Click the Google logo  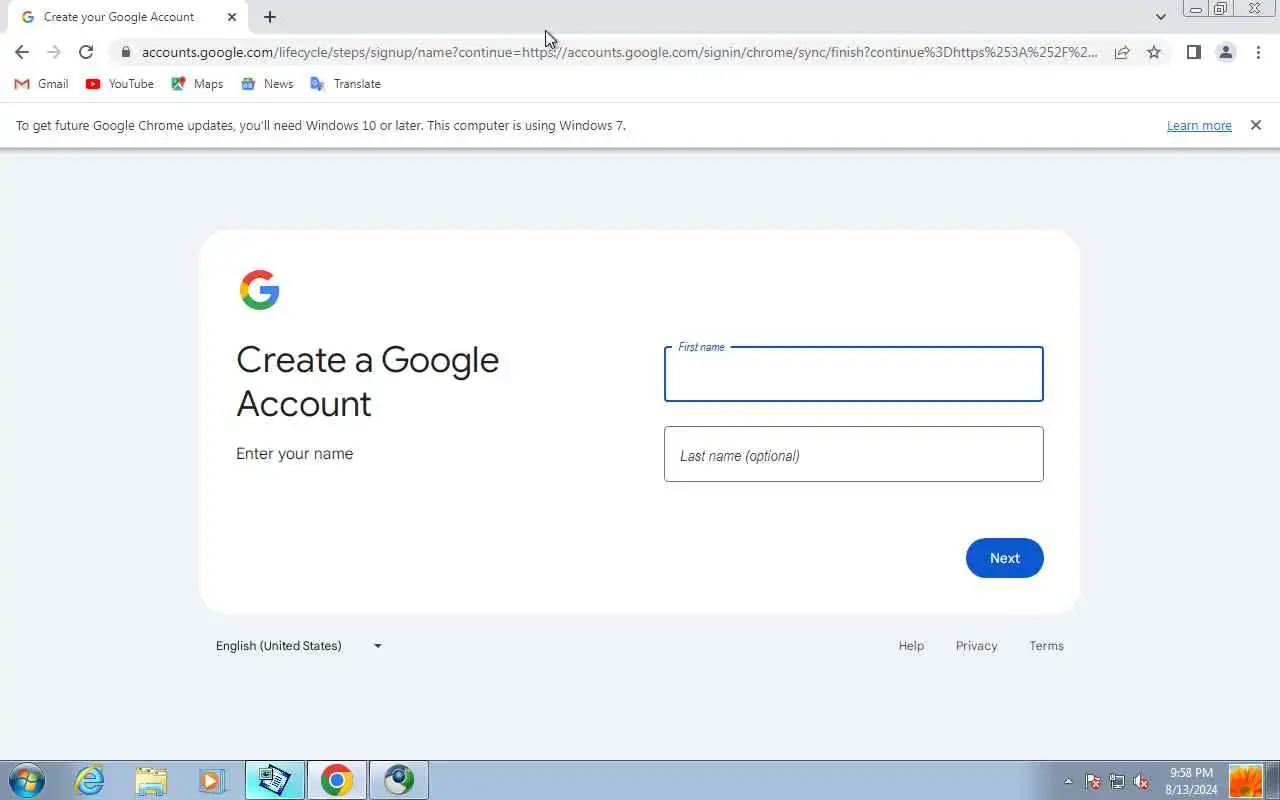260,290
